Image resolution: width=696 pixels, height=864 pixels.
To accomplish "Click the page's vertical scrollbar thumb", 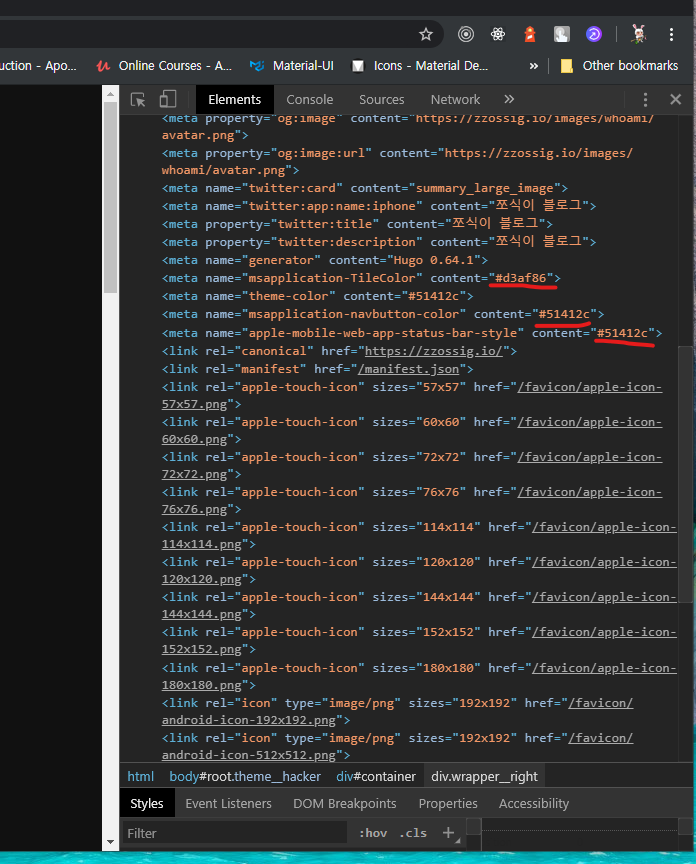I will tap(110, 197).
